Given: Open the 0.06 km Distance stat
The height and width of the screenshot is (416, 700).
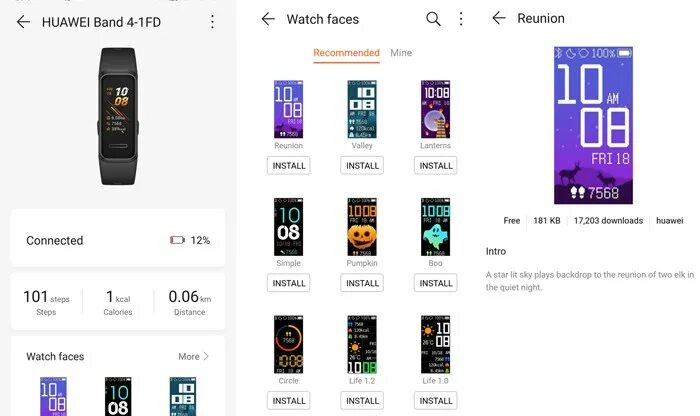Looking at the screenshot, I should click(190, 302).
